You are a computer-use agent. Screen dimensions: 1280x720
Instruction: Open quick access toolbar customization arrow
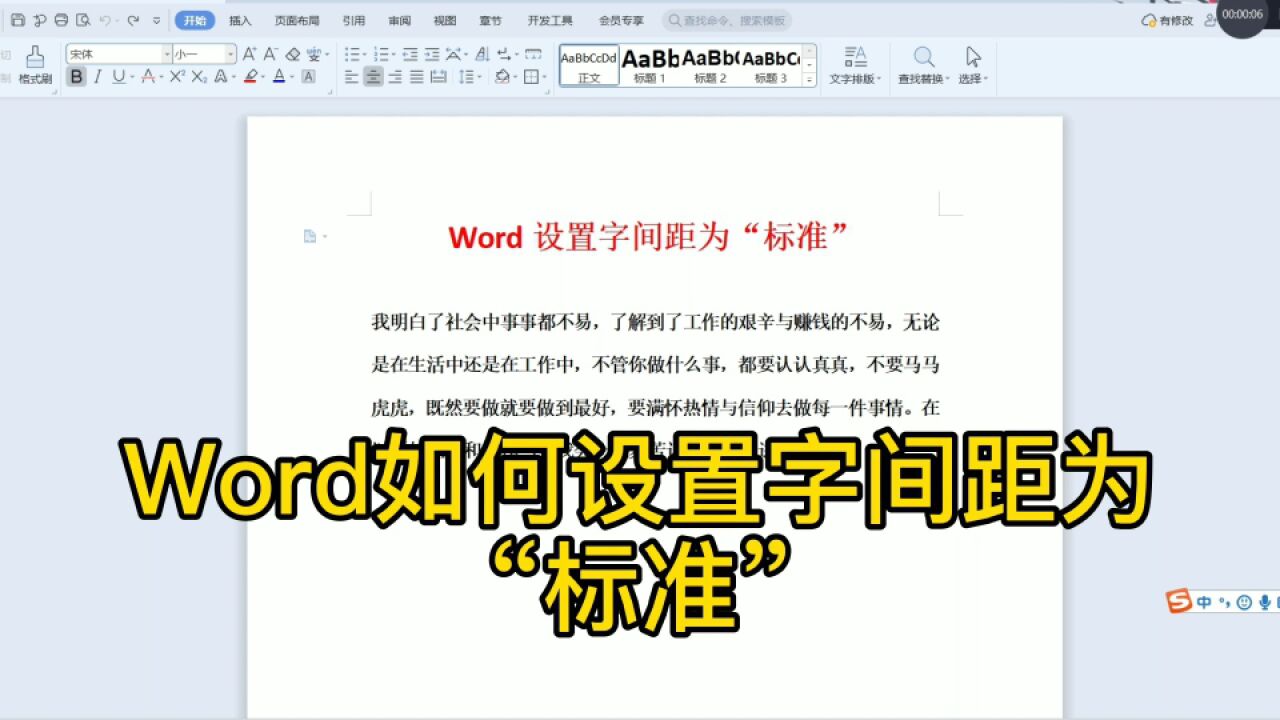point(156,20)
